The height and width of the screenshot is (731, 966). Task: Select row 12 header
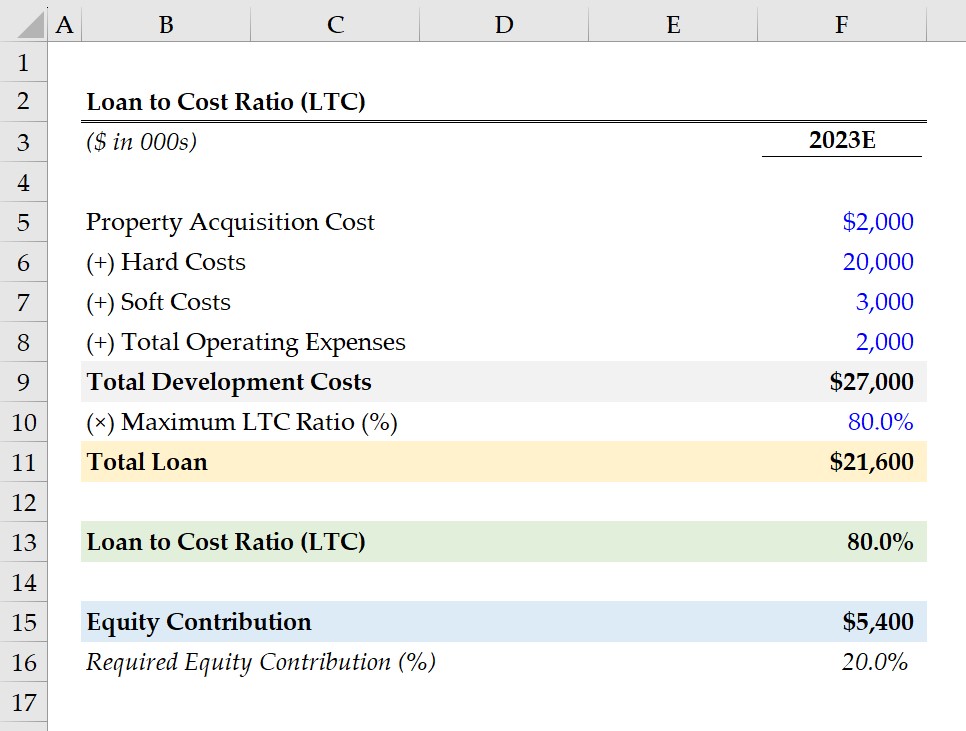point(23,503)
